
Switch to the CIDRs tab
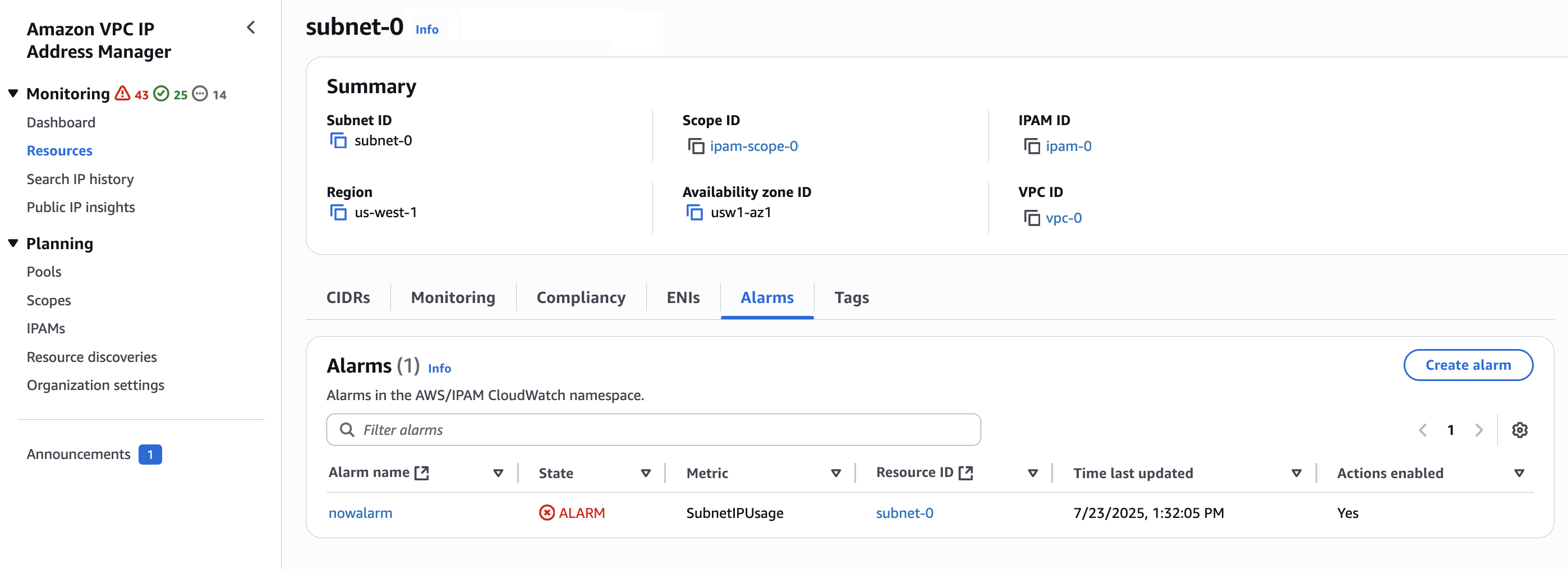(348, 297)
